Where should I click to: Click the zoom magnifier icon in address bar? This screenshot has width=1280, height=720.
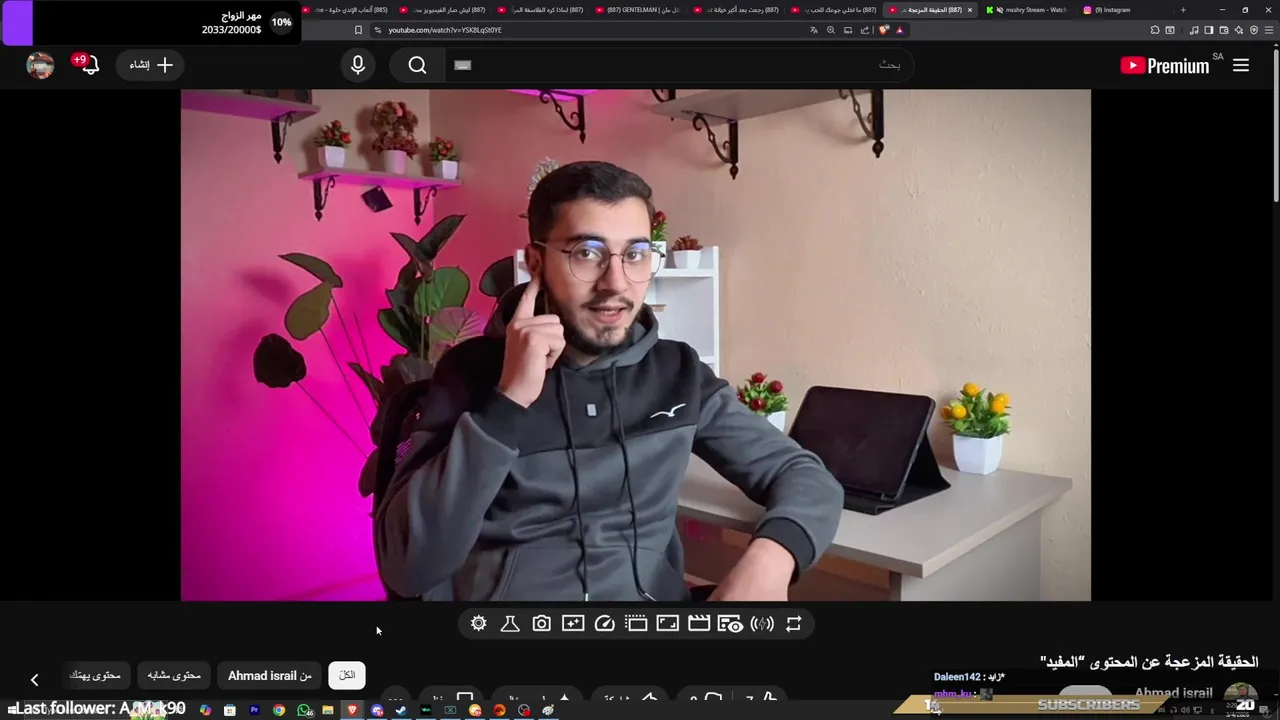830,30
